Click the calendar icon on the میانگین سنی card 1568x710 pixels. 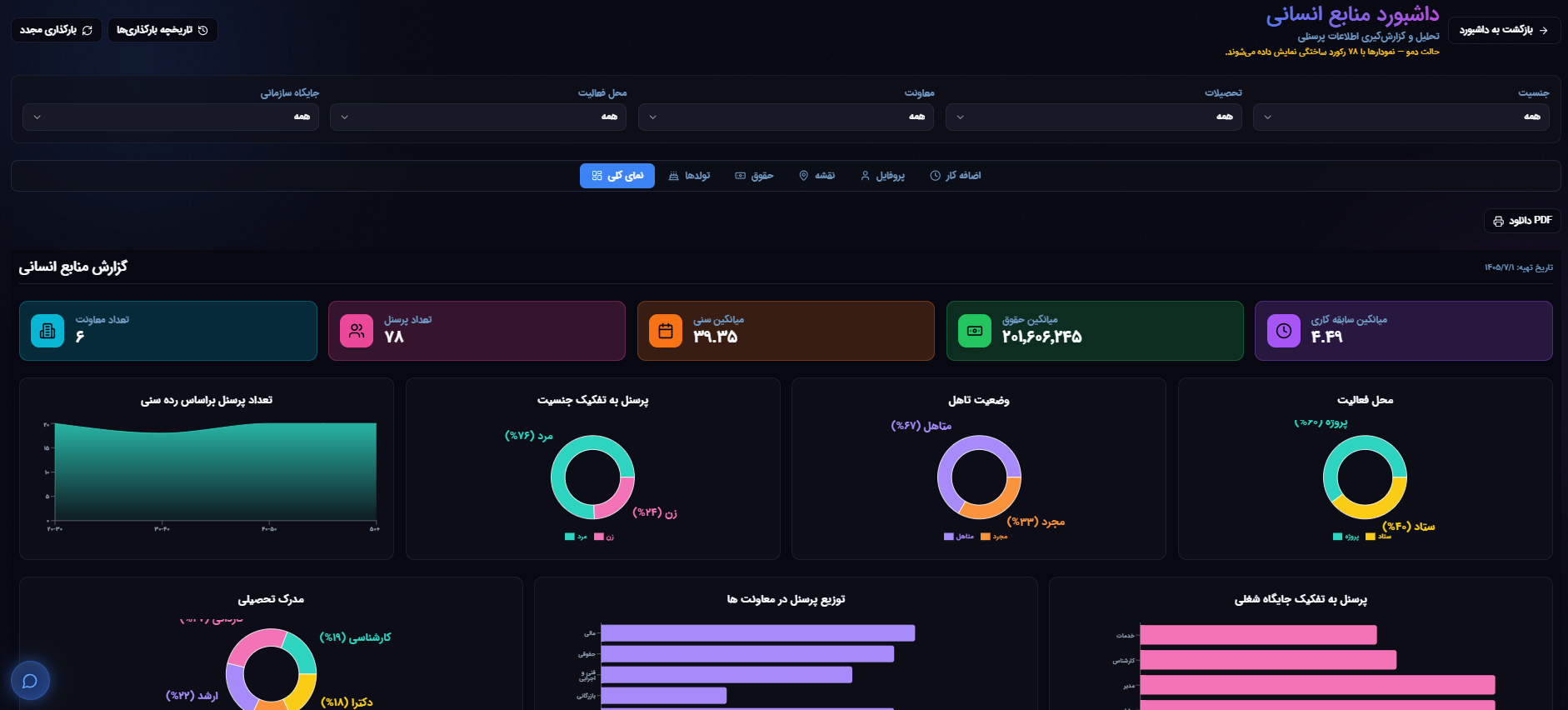coord(666,331)
